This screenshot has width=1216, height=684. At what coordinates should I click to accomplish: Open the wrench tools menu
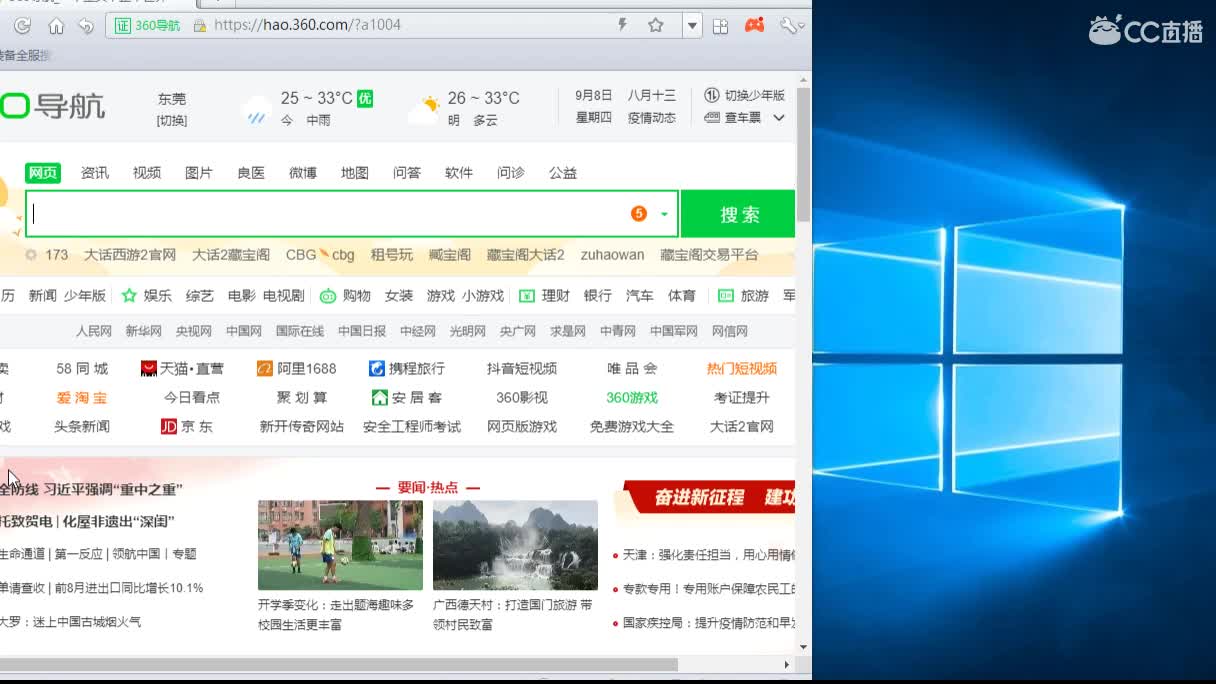coord(789,25)
